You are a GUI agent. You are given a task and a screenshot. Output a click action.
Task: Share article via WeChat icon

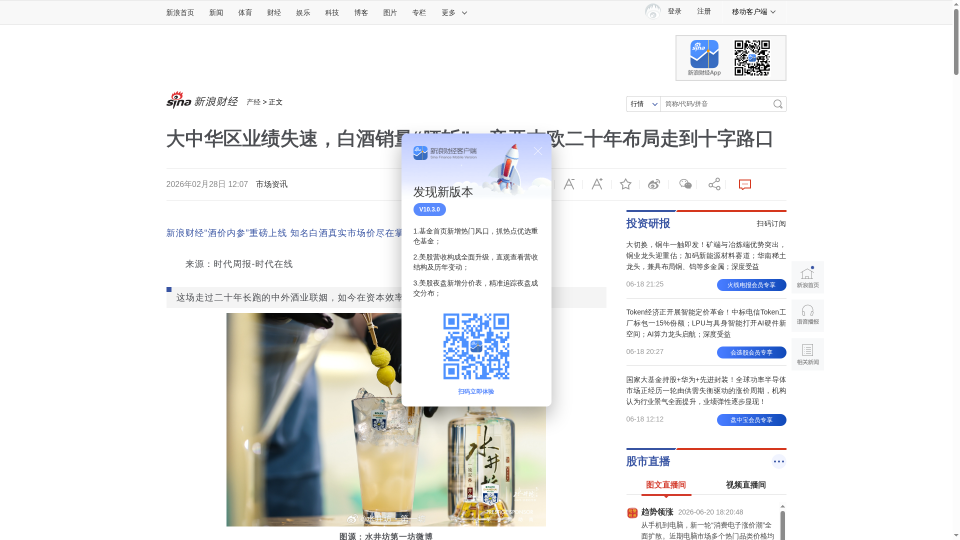(685, 184)
